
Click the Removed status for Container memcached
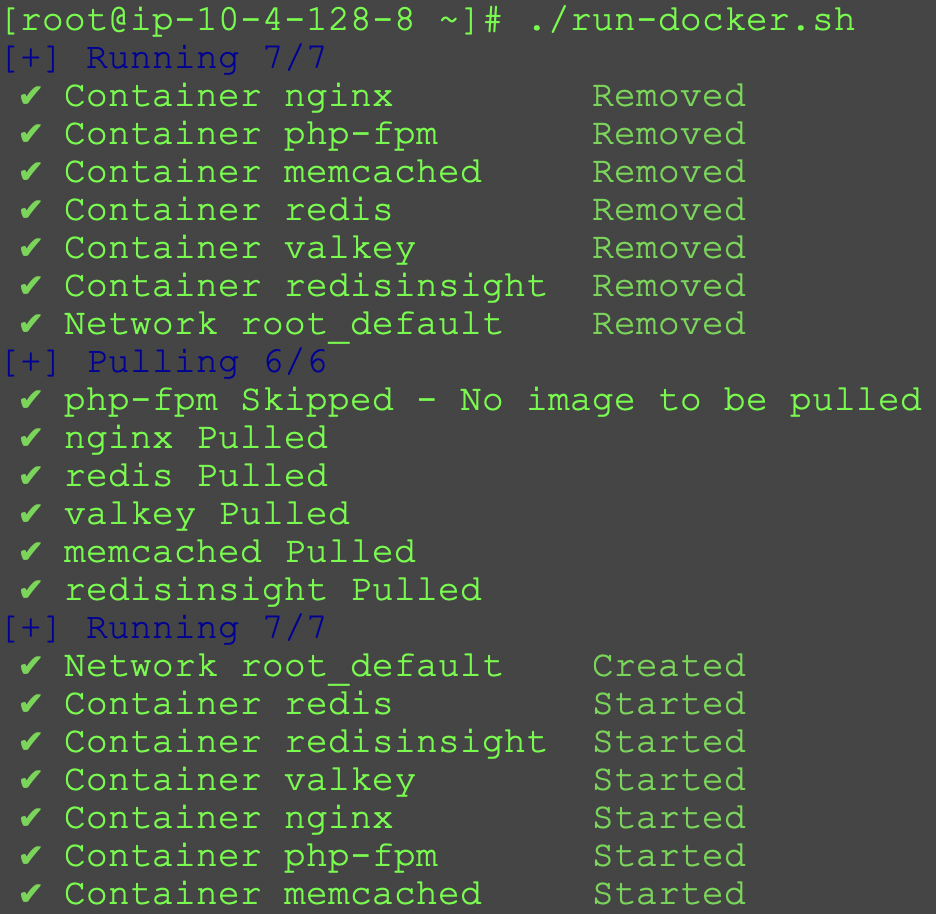[x=668, y=172]
